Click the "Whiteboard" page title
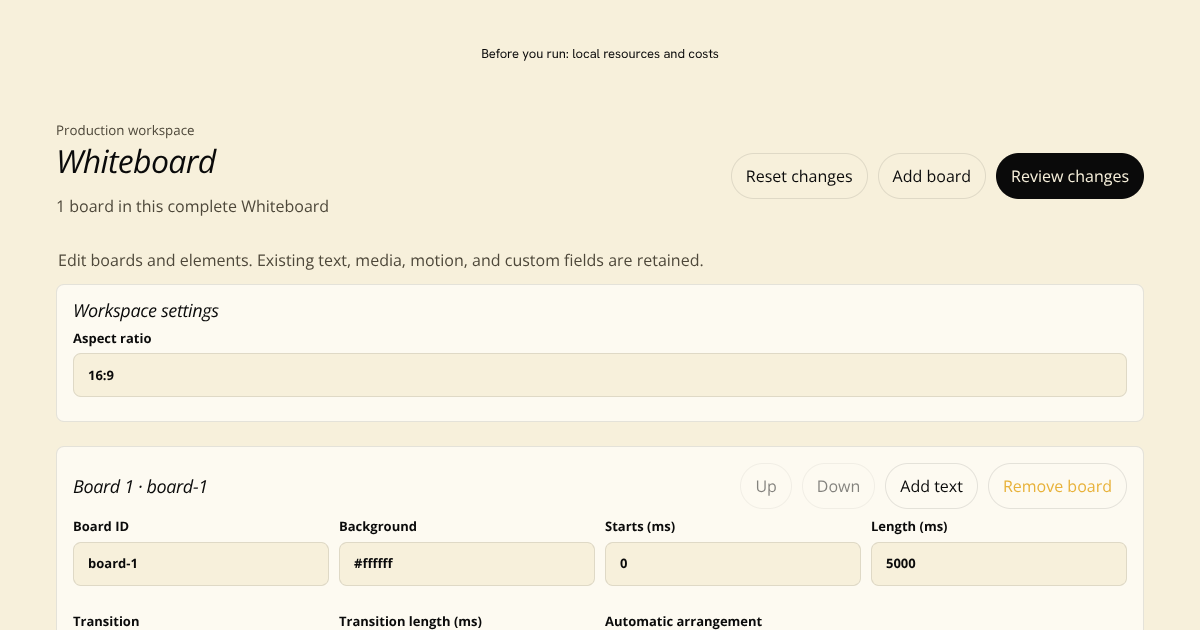This screenshot has height=630, width=1200. [136, 162]
